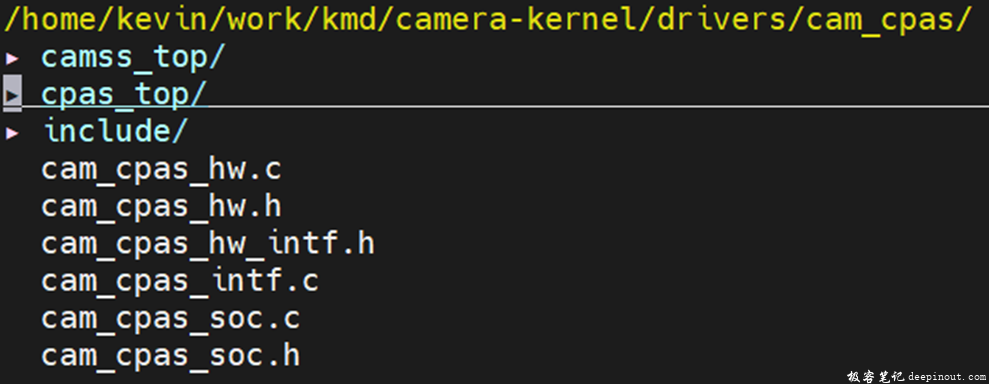This screenshot has height=384, width=989.
Task: Open the cam_cpas_soc.c file
Action: click(x=170, y=318)
